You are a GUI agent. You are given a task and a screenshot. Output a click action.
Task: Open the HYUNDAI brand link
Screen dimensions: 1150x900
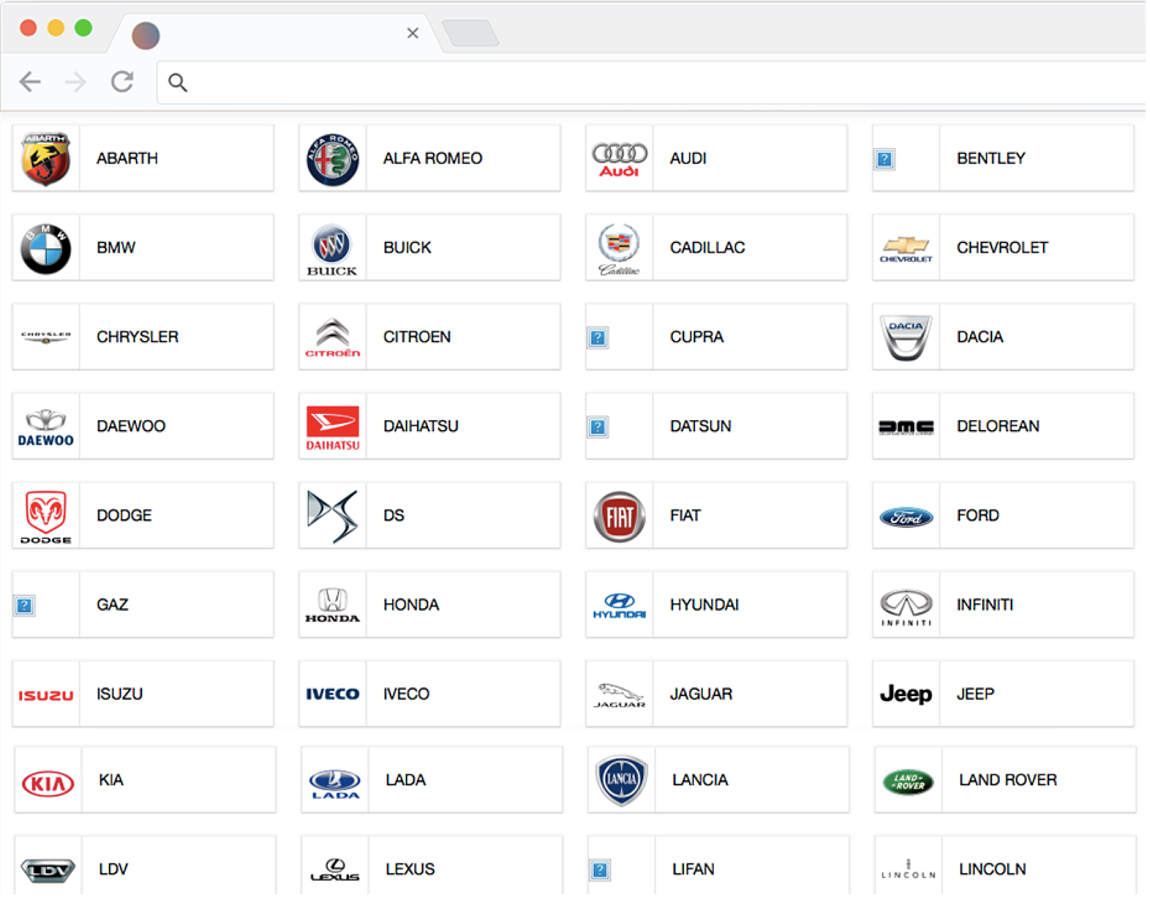[x=717, y=605]
